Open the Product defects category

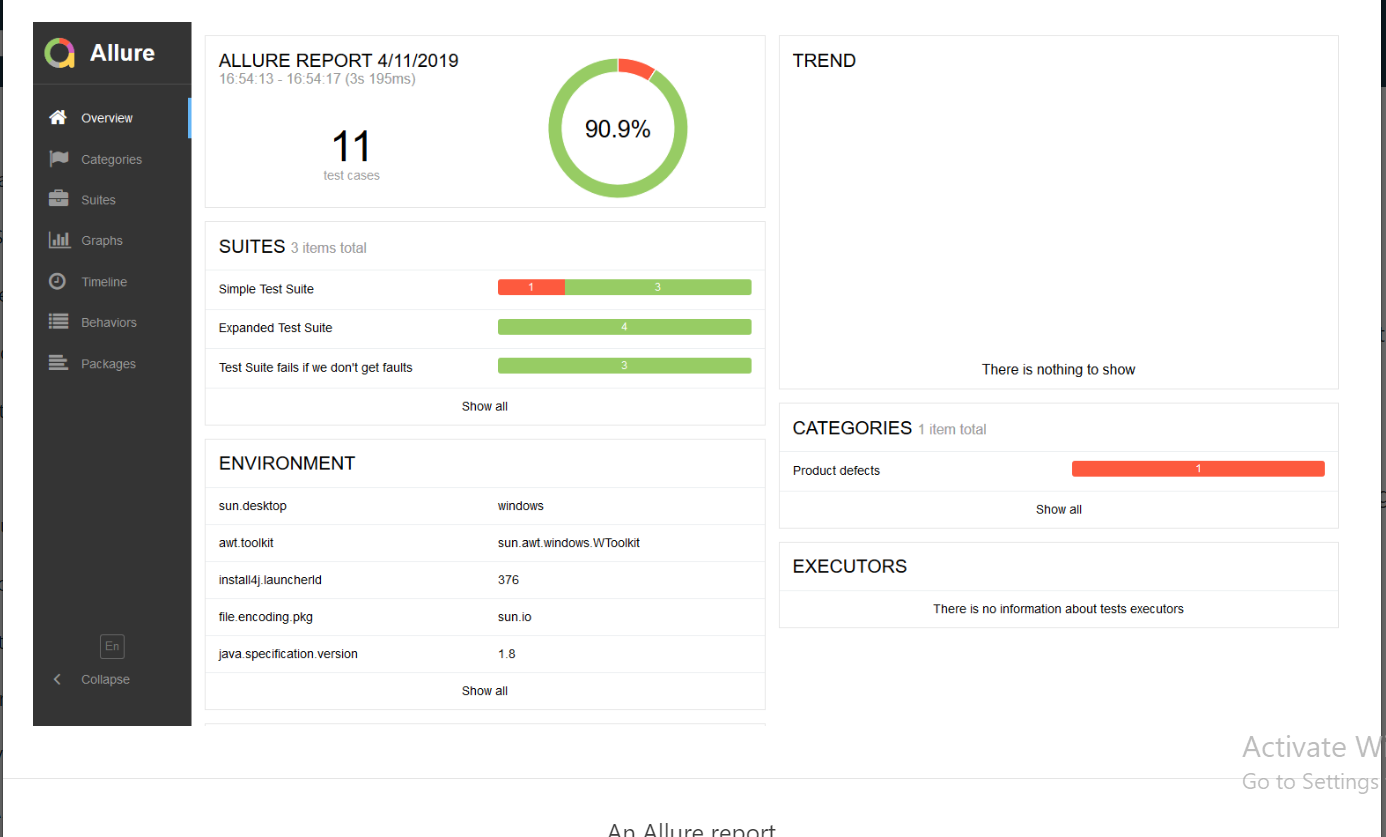tap(1059, 470)
